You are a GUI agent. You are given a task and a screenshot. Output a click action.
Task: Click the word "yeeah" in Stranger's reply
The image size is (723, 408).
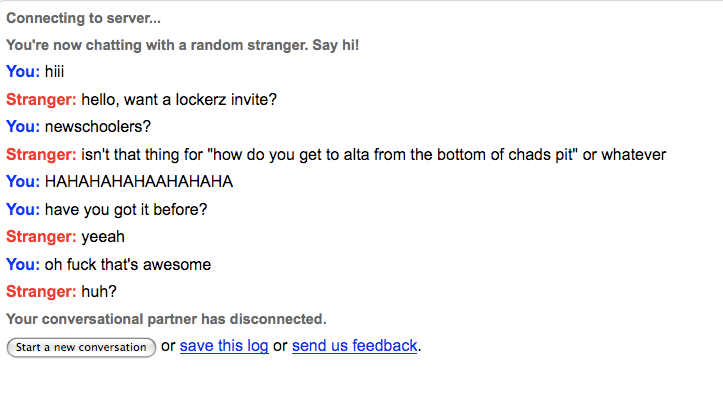click(103, 237)
